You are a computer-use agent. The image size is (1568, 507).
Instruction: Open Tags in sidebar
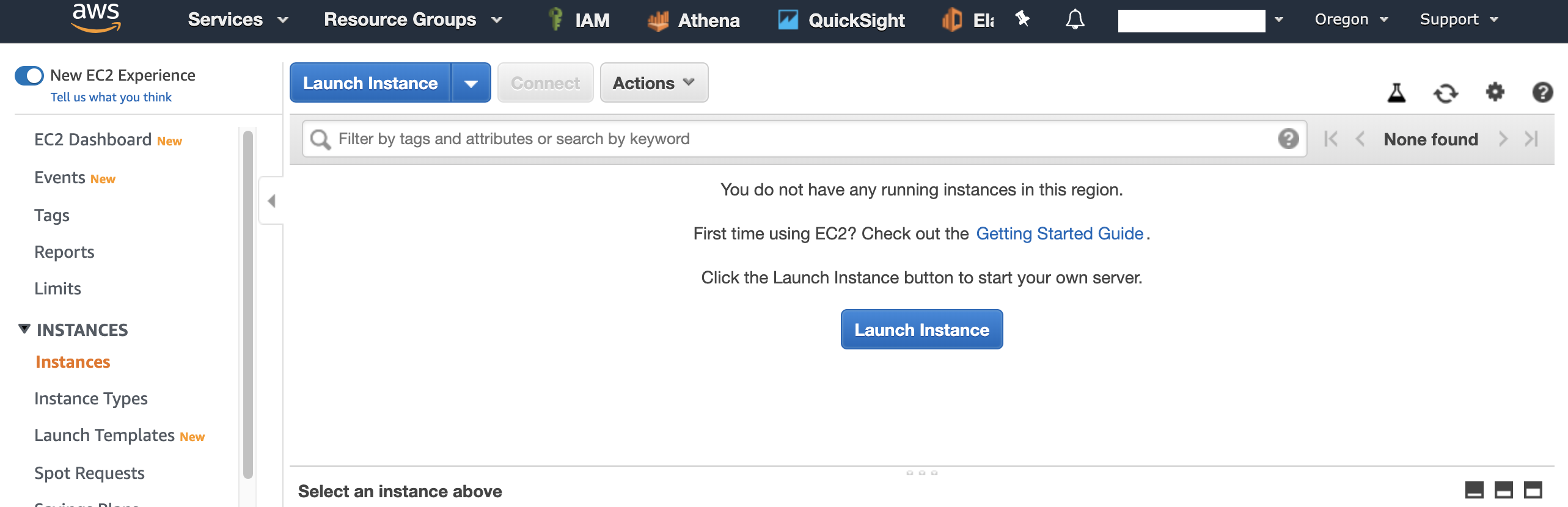pyautogui.click(x=51, y=216)
